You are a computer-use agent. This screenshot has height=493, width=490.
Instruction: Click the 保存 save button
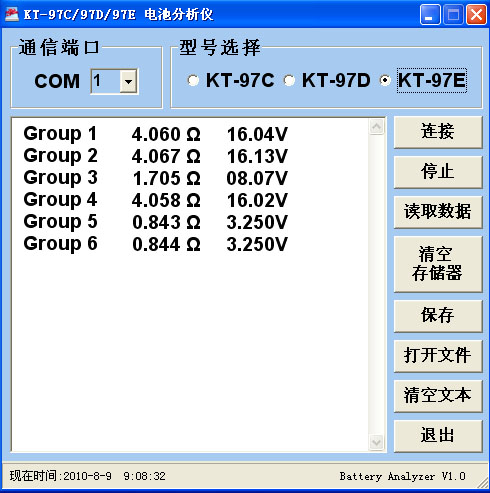pyautogui.click(x=438, y=316)
